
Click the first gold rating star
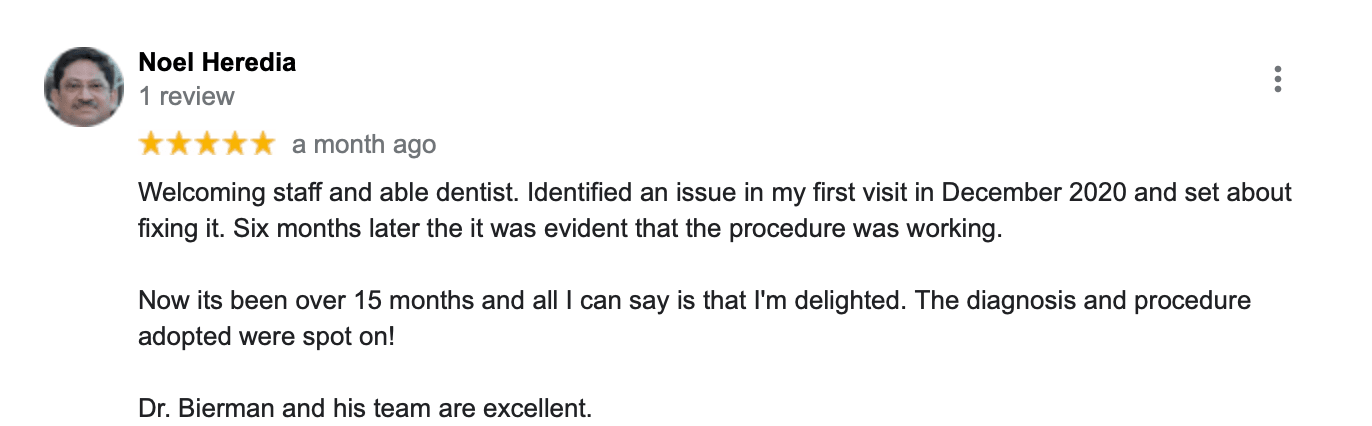151,144
